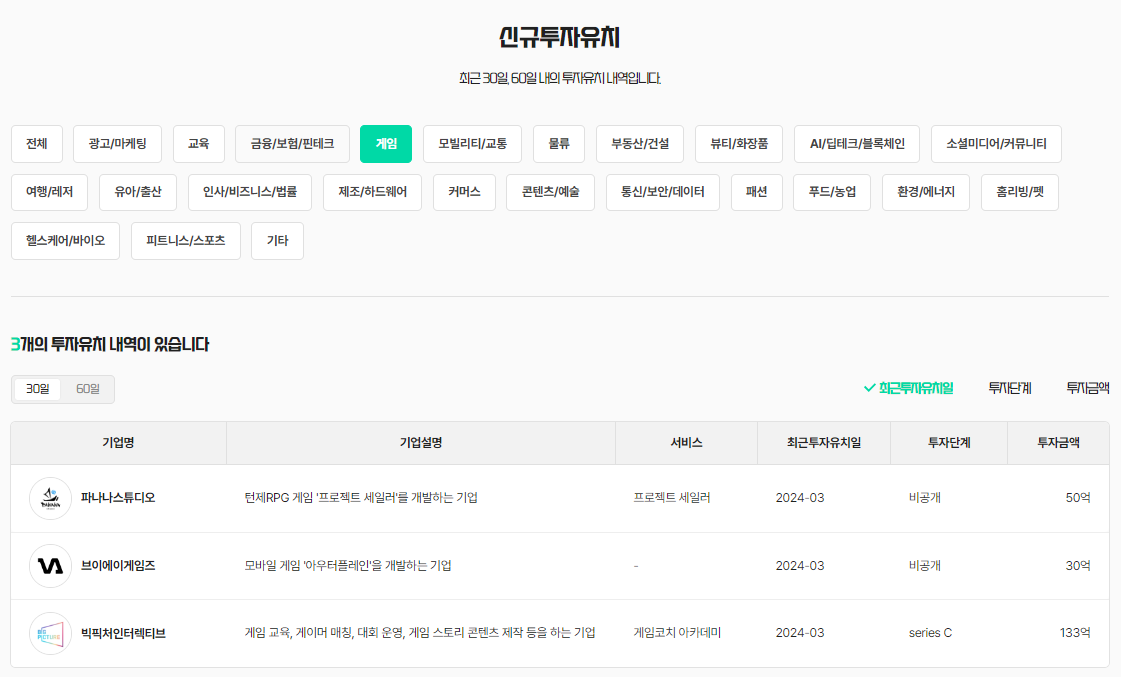The width and height of the screenshot is (1121, 677).
Task: Click the 기업설명 column header
Action: click(x=421, y=443)
